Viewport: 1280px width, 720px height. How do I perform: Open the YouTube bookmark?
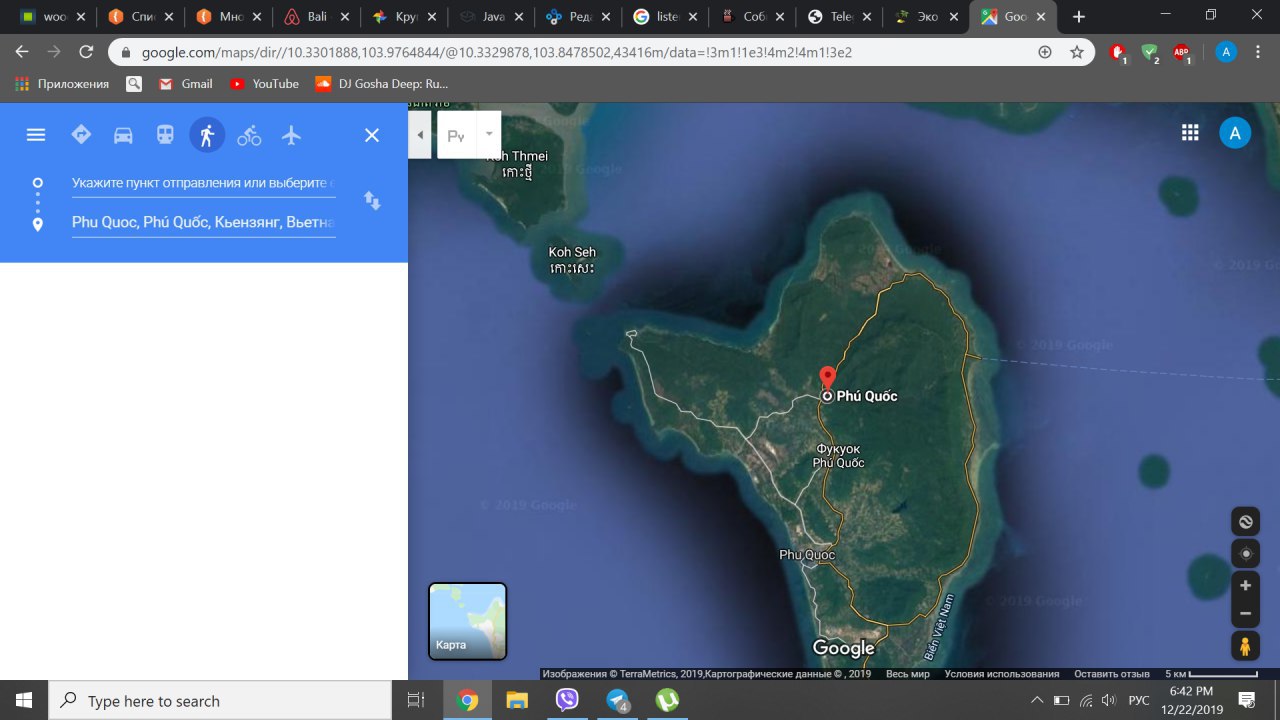[265, 84]
